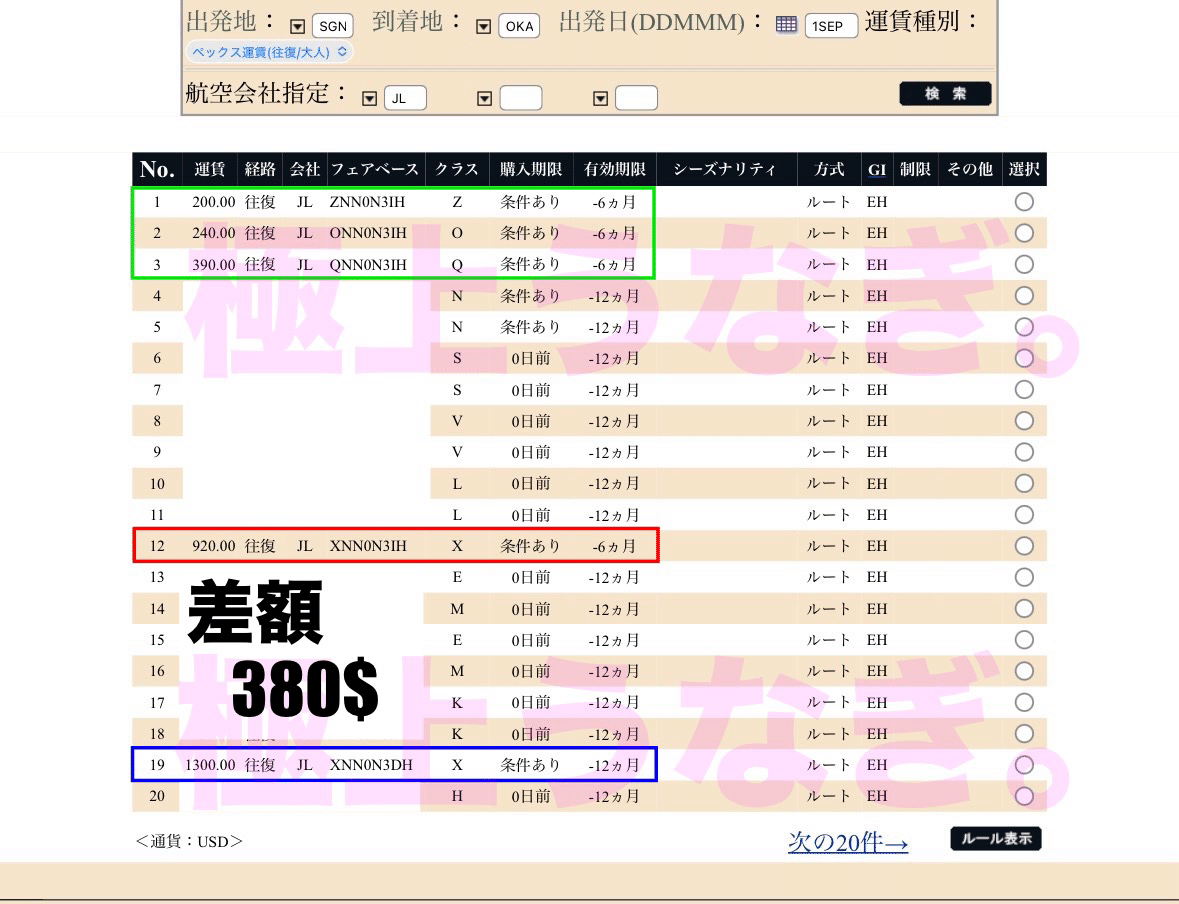Screen dimensions: 1179x904
Task: Click the 1300.00 fare amount
Action: [211, 765]
